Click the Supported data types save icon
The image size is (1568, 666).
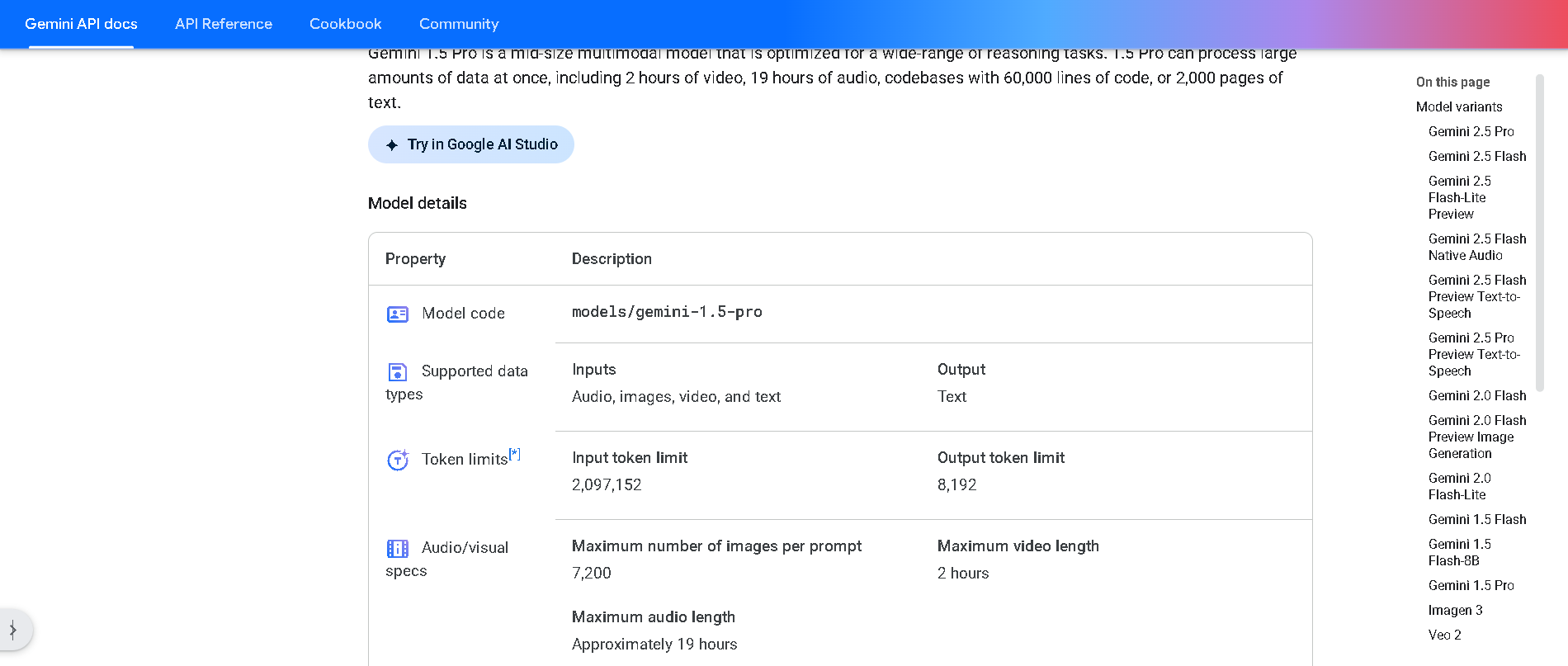tap(398, 372)
